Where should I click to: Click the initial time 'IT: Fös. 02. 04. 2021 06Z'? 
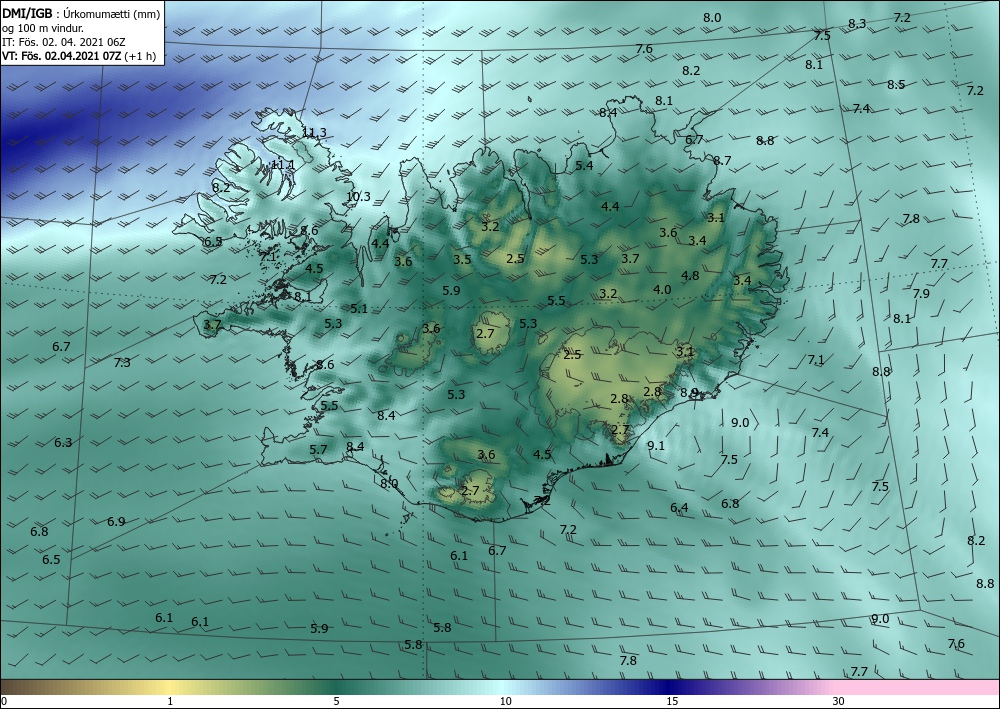point(64,42)
